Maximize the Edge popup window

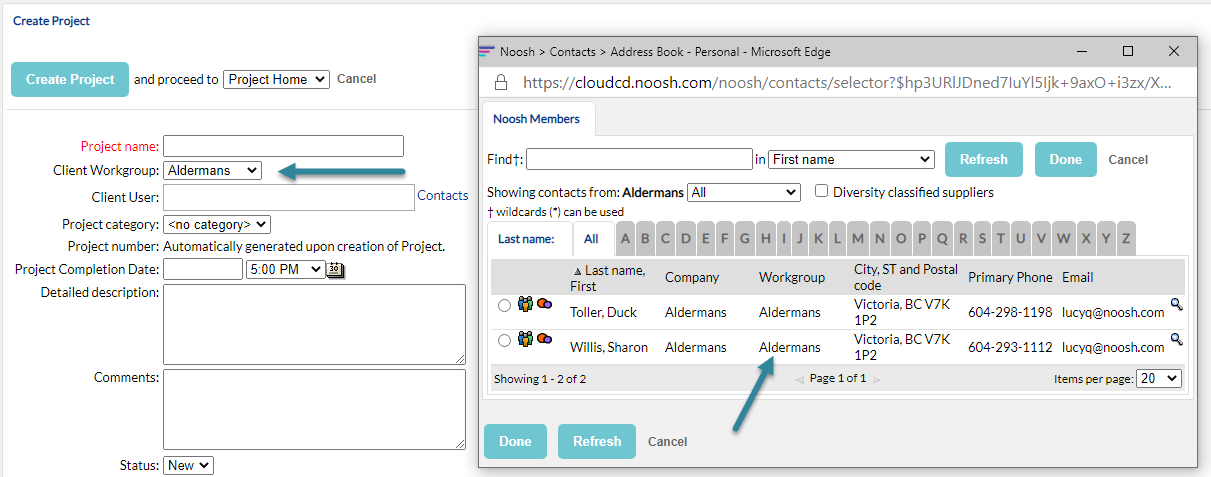(1128, 51)
